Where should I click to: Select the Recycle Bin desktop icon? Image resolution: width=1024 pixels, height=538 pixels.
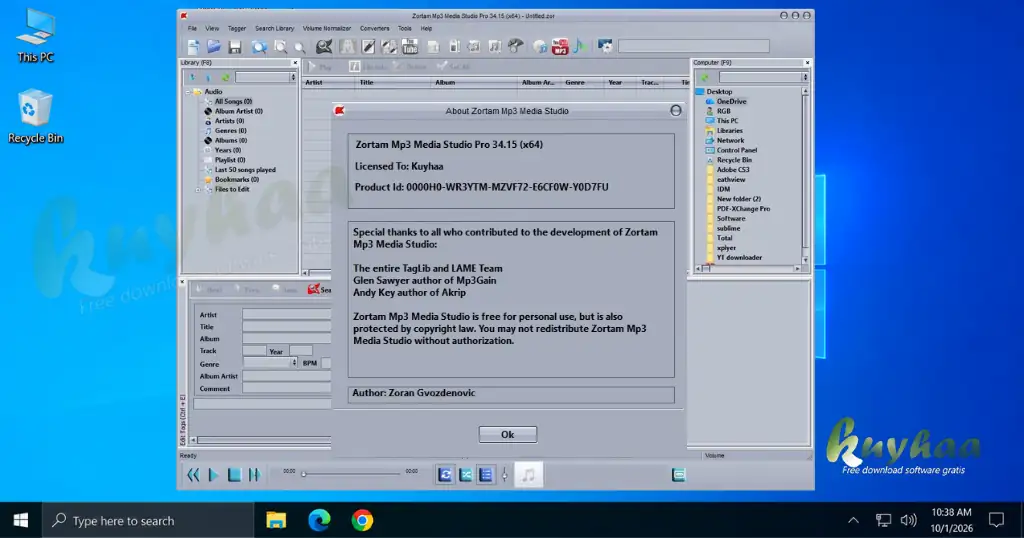(35, 117)
